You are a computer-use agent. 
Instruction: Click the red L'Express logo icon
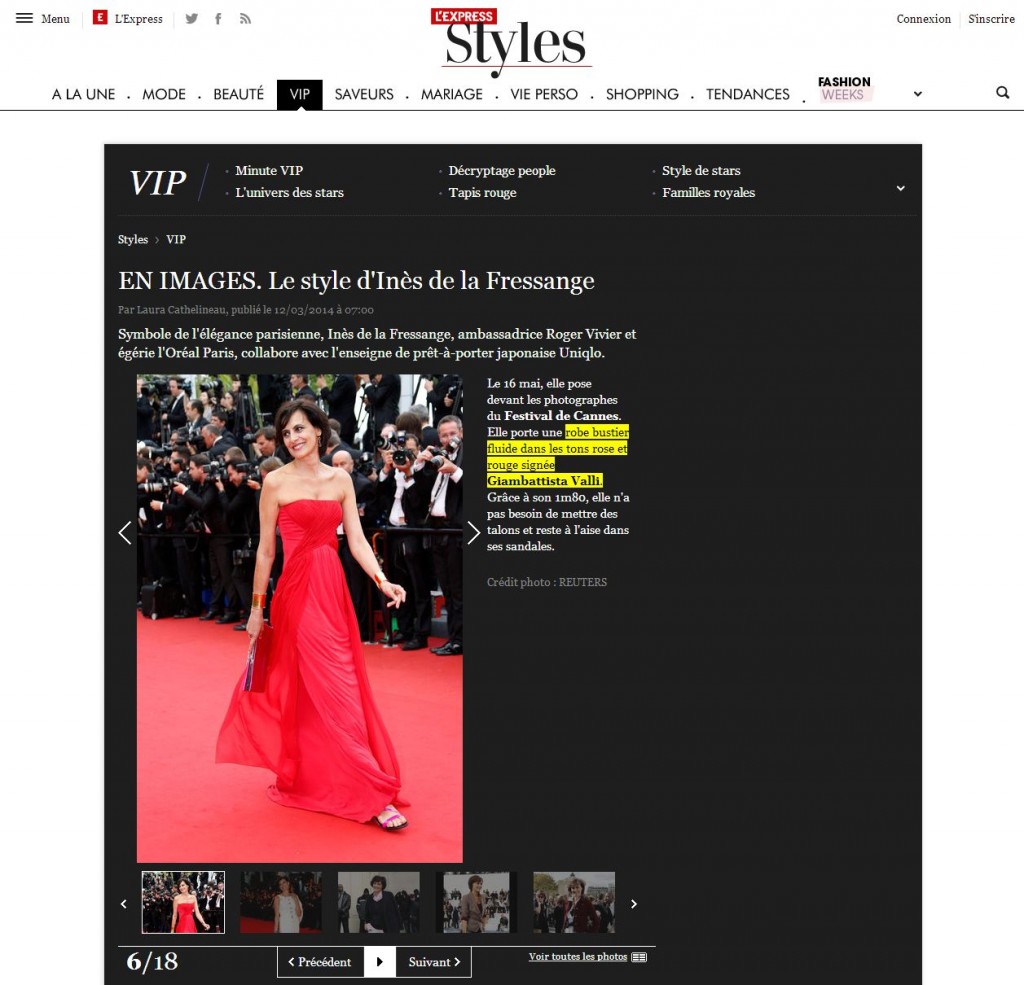point(99,18)
